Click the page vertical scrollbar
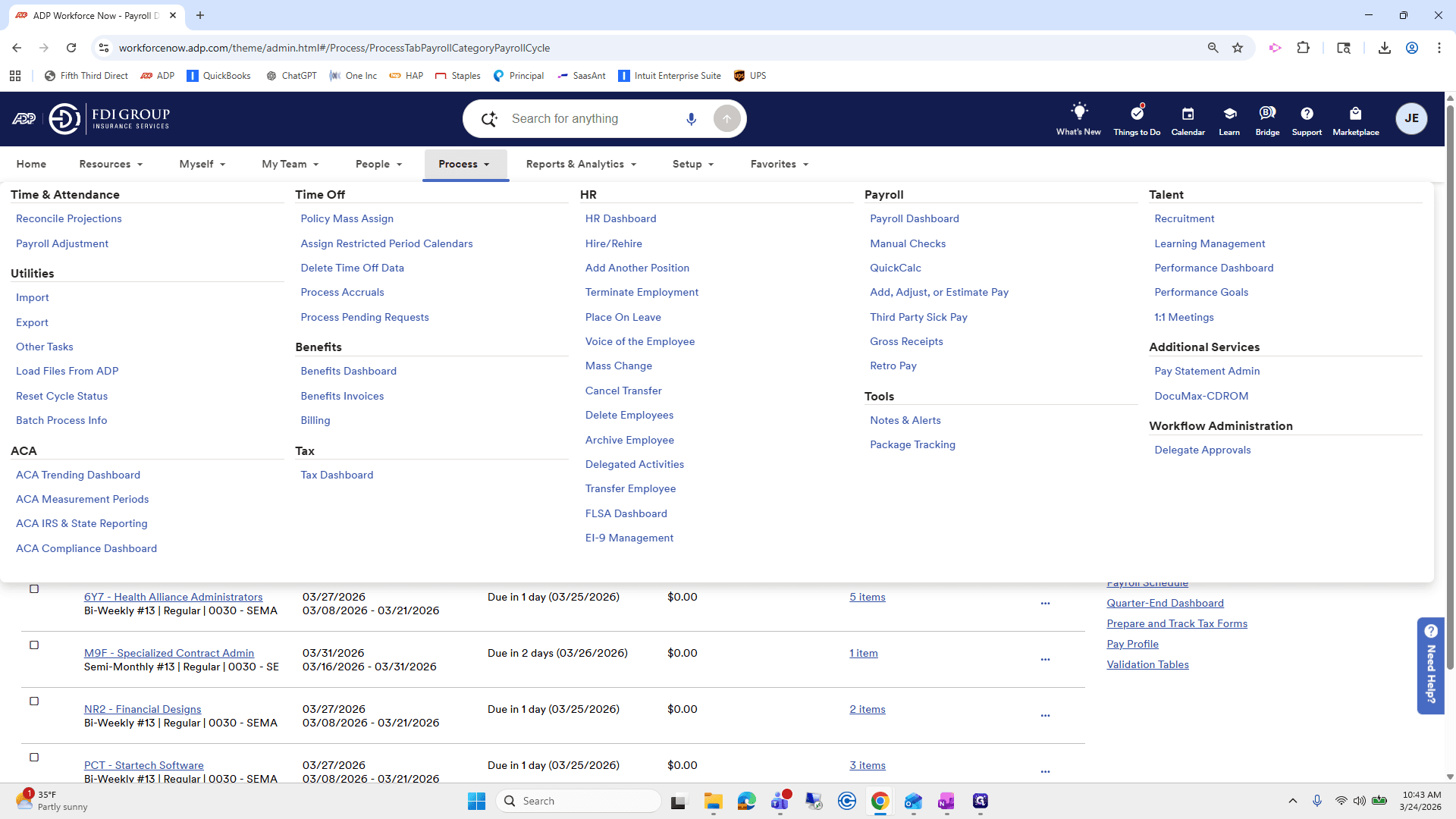 click(x=1450, y=387)
